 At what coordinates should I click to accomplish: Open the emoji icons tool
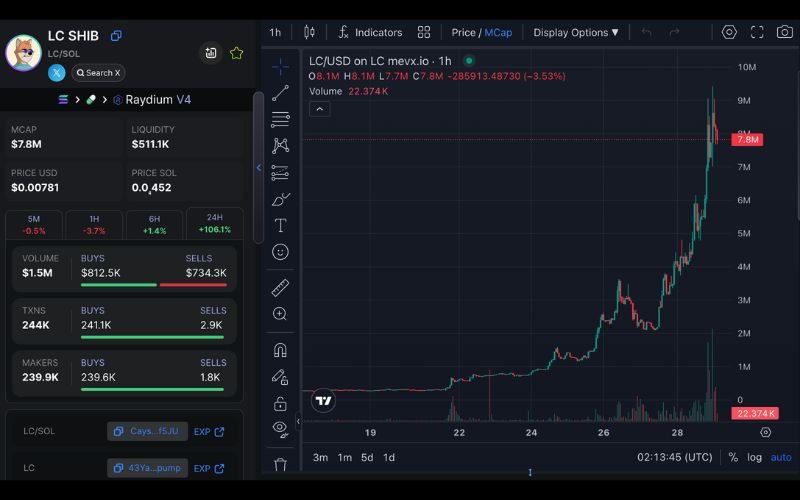[x=280, y=252]
